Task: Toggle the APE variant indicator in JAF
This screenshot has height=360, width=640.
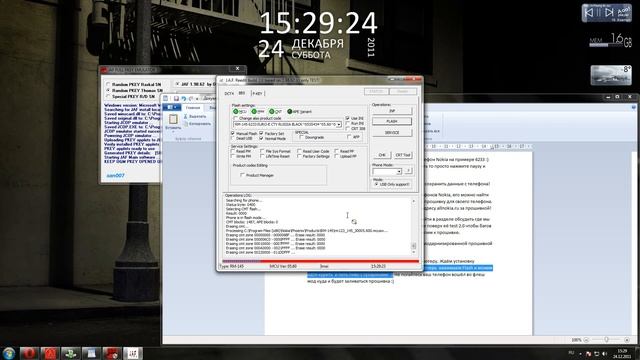Action: (289, 111)
